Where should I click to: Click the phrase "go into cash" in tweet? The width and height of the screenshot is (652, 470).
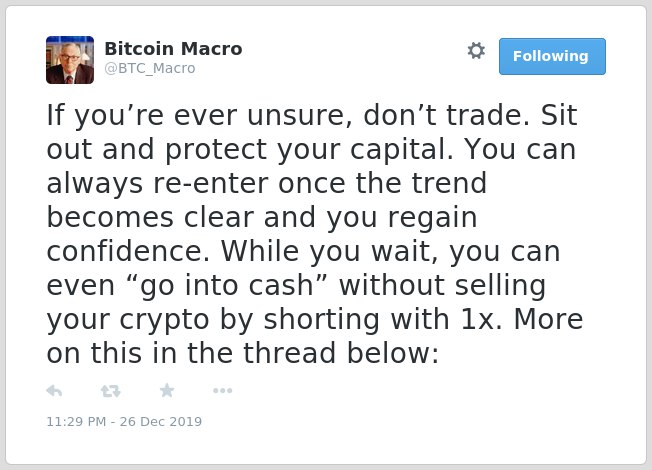click(227, 286)
